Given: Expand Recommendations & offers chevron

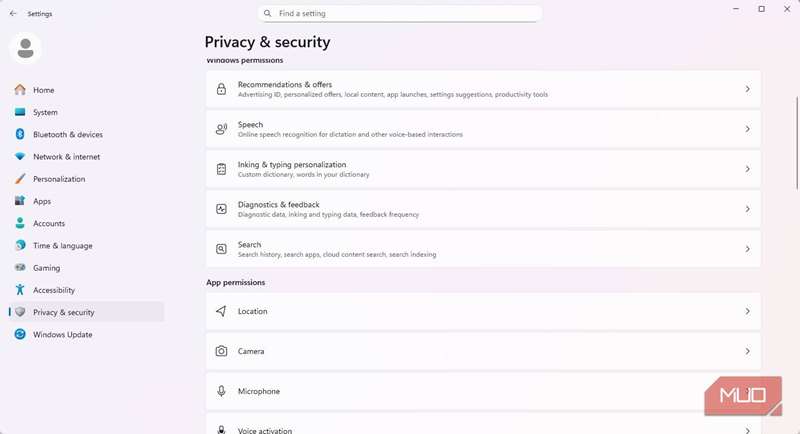Looking at the screenshot, I should [747, 89].
